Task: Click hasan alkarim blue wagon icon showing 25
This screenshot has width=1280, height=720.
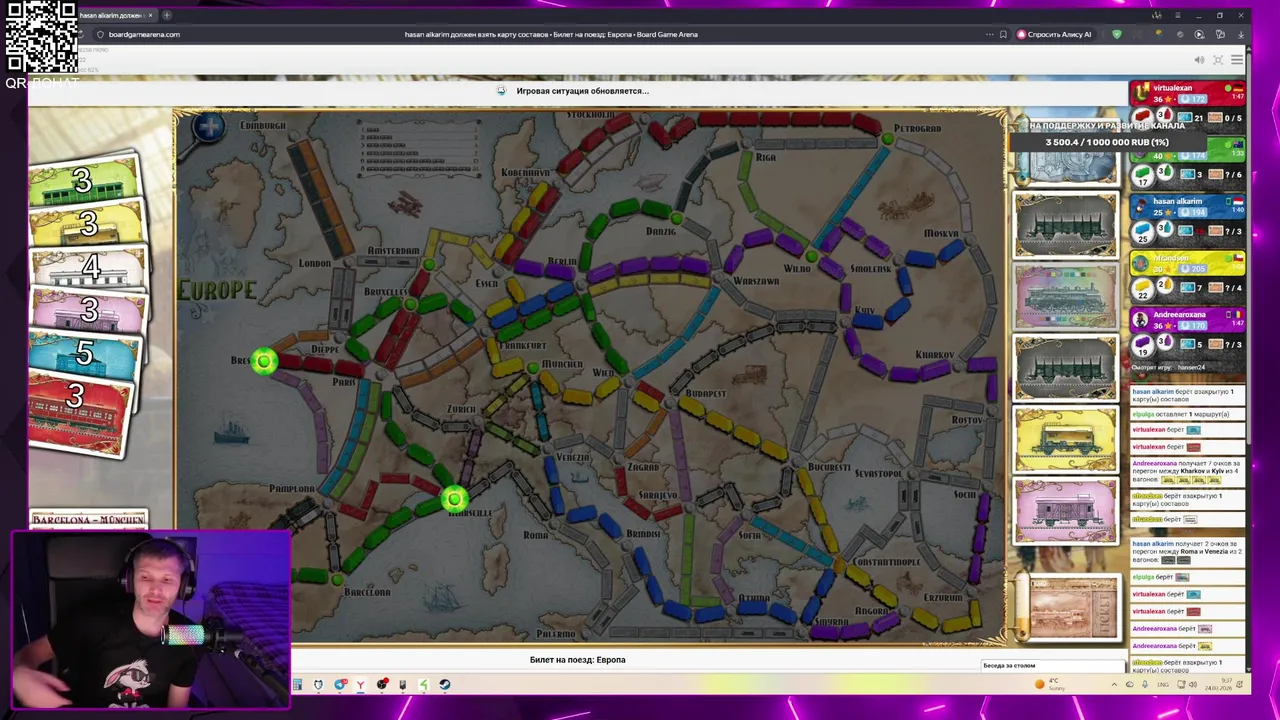Action: tap(1143, 231)
